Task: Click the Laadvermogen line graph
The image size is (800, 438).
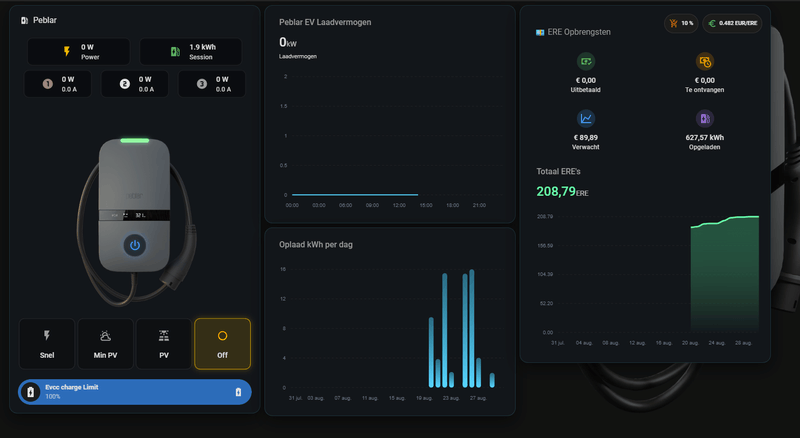Action: (x=355, y=194)
